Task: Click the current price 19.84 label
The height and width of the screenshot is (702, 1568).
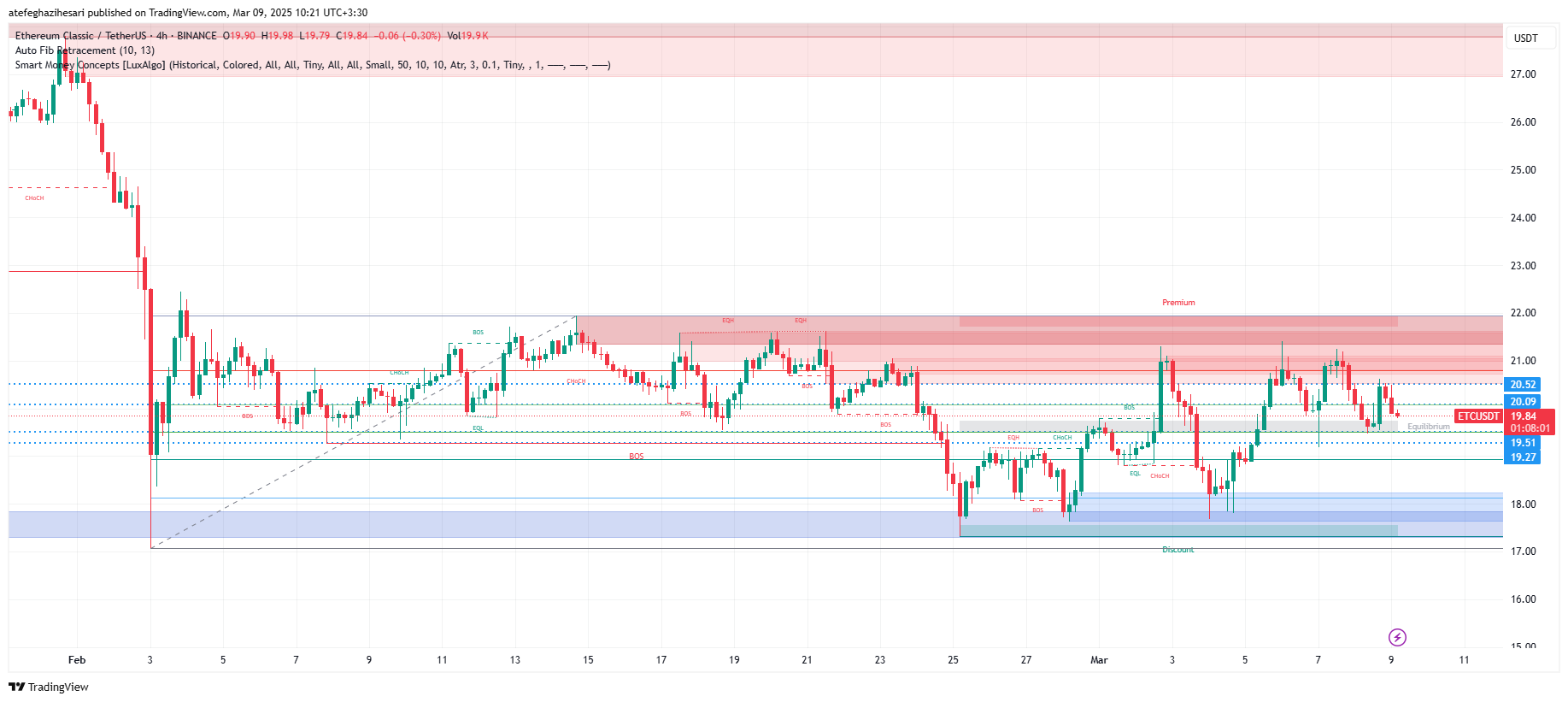Action: point(1524,416)
